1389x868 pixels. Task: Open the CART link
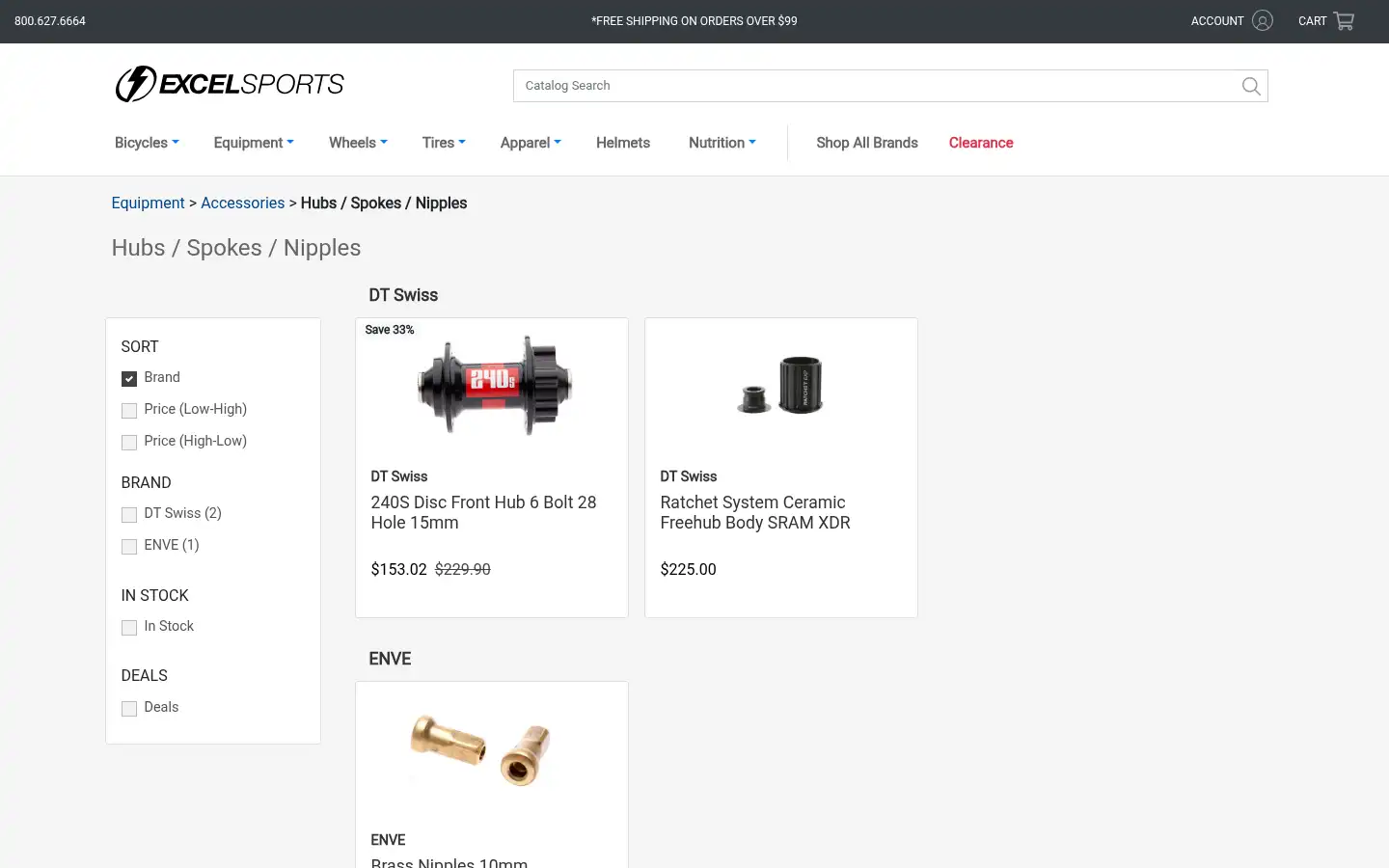click(1313, 20)
